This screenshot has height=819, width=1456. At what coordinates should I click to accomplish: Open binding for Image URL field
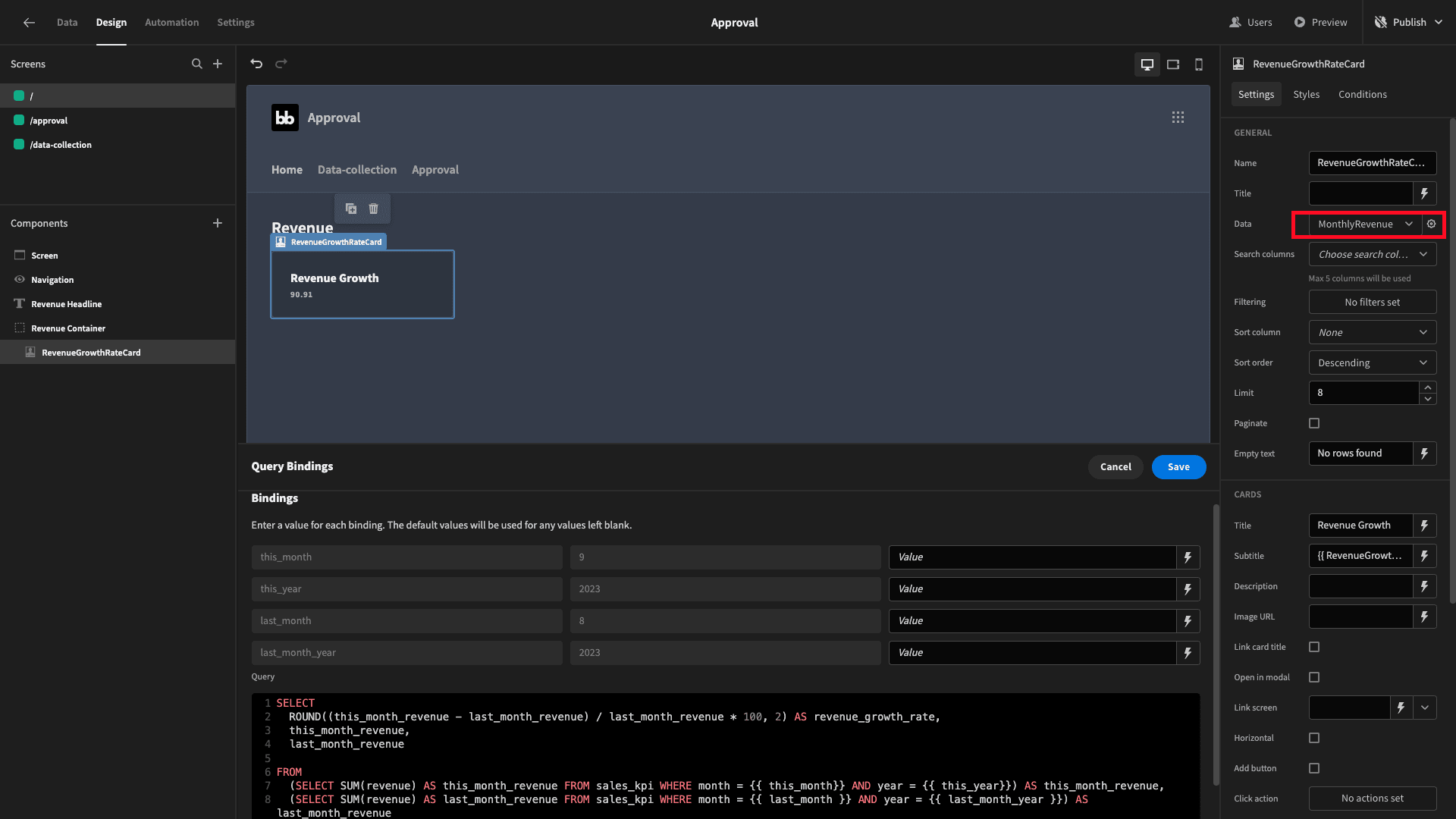pyautogui.click(x=1425, y=617)
